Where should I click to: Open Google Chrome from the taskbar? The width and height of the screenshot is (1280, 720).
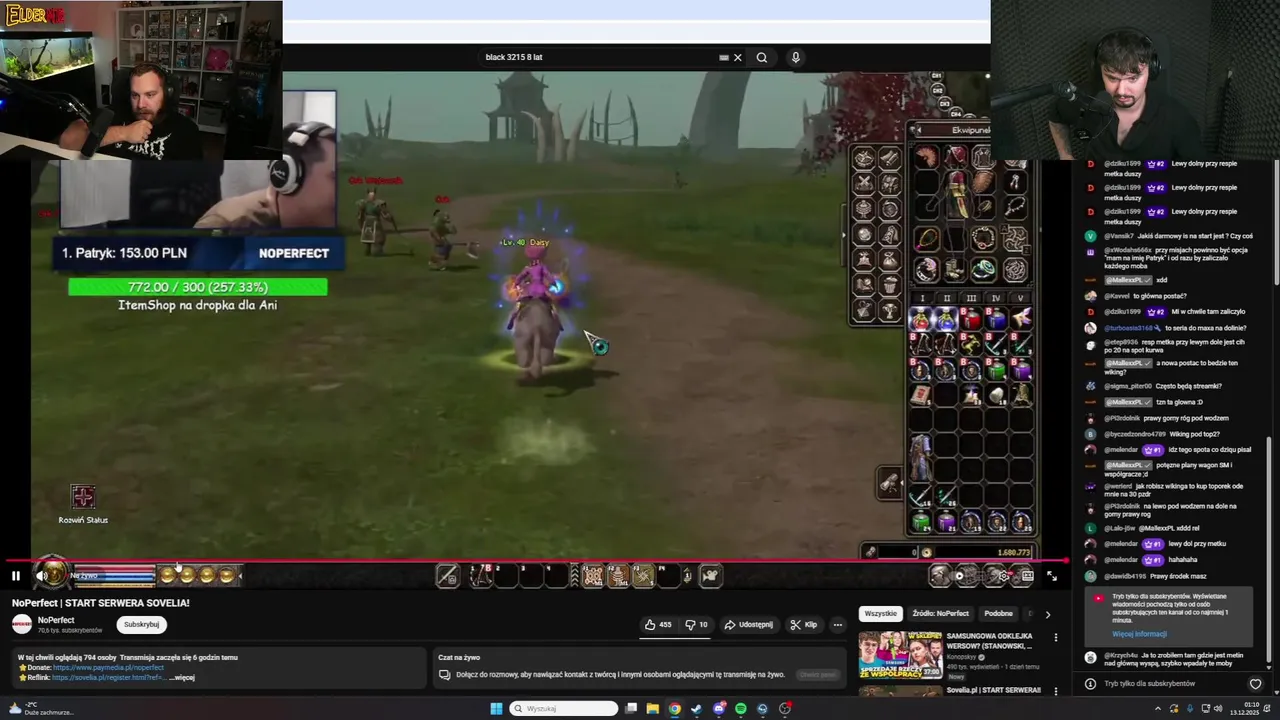click(x=675, y=708)
